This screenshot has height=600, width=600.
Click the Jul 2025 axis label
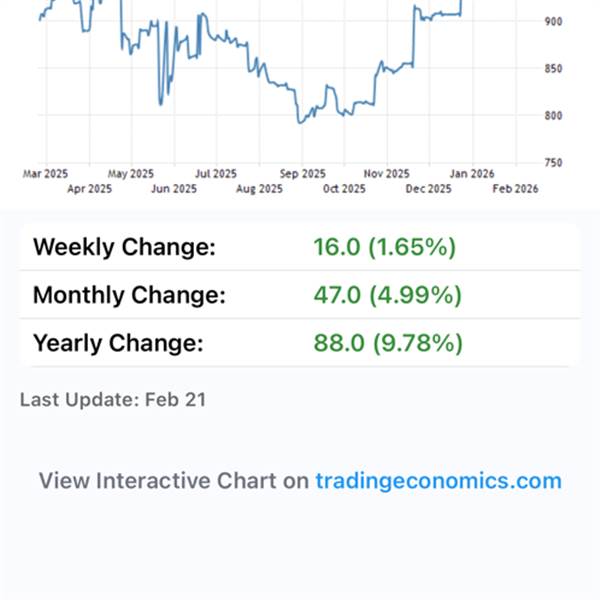tap(215, 173)
